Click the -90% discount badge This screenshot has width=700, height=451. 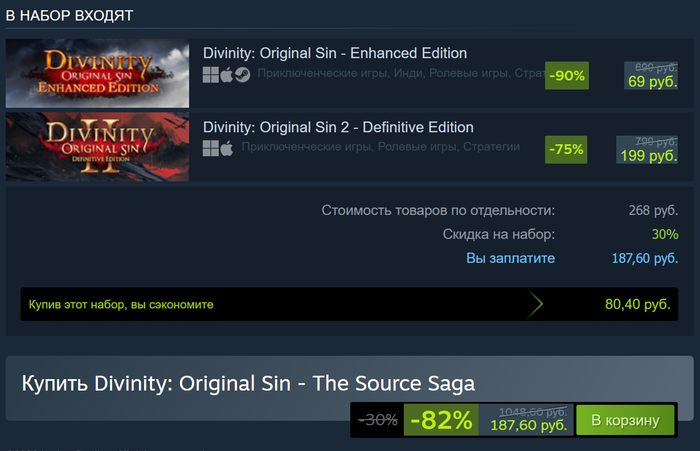[567, 75]
